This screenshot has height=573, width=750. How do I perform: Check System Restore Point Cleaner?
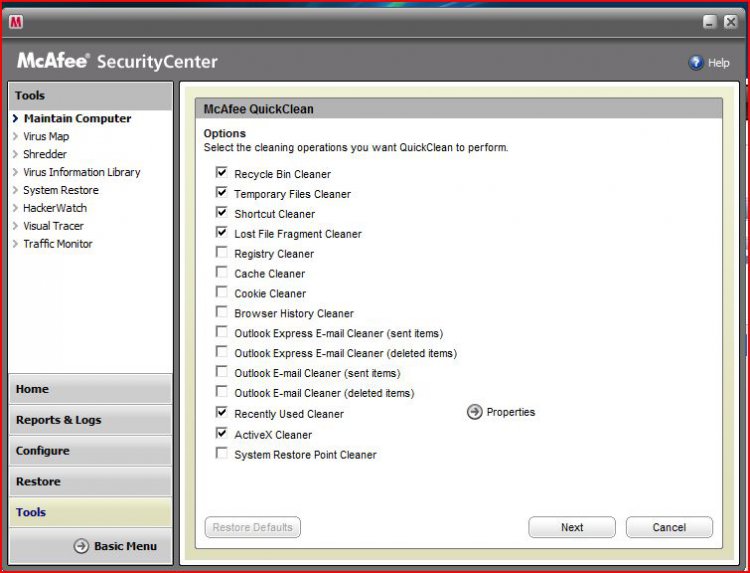point(221,453)
